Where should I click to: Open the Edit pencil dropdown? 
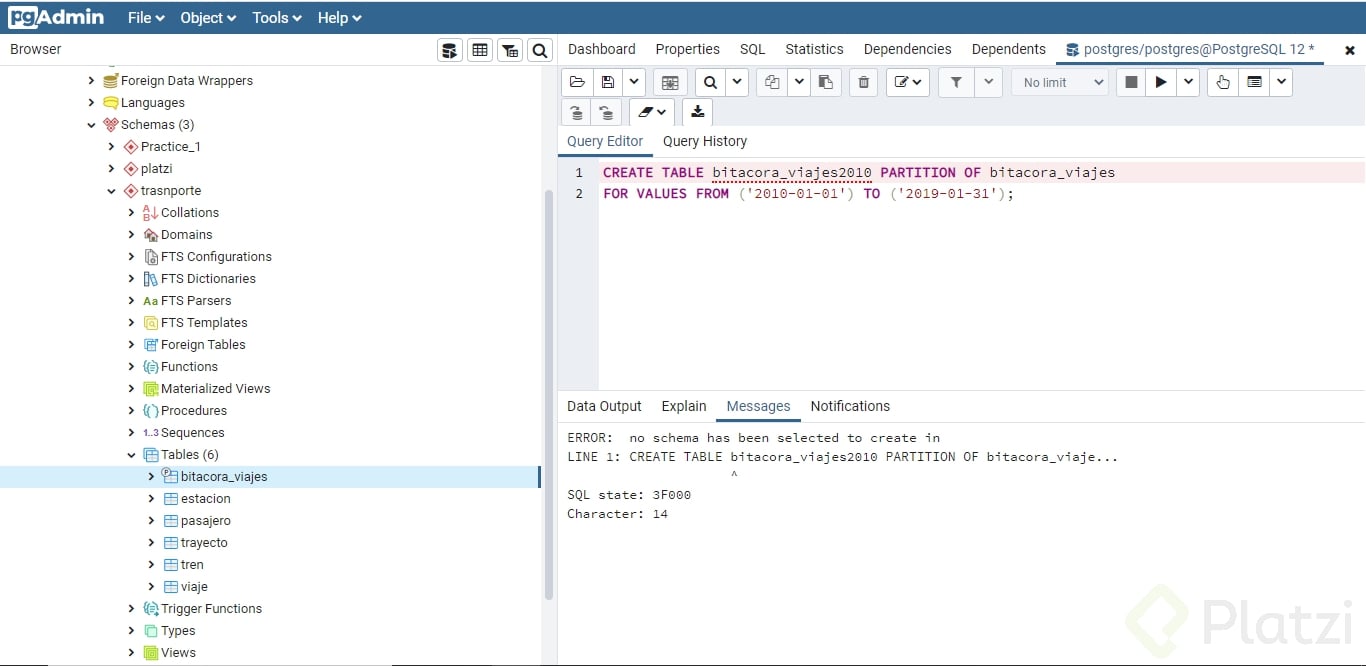pos(908,82)
